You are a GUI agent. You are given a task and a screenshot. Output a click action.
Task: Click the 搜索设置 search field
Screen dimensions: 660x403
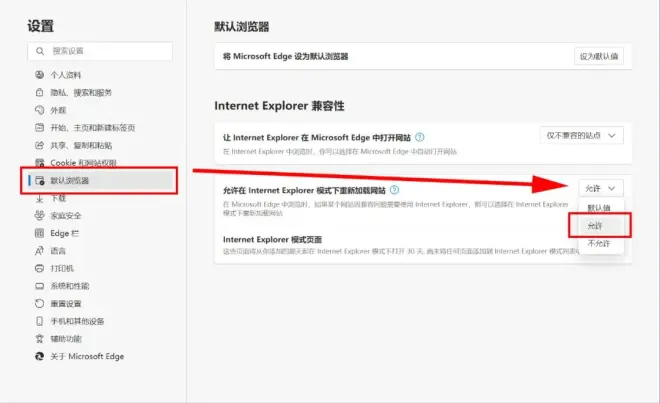[100, 51]
